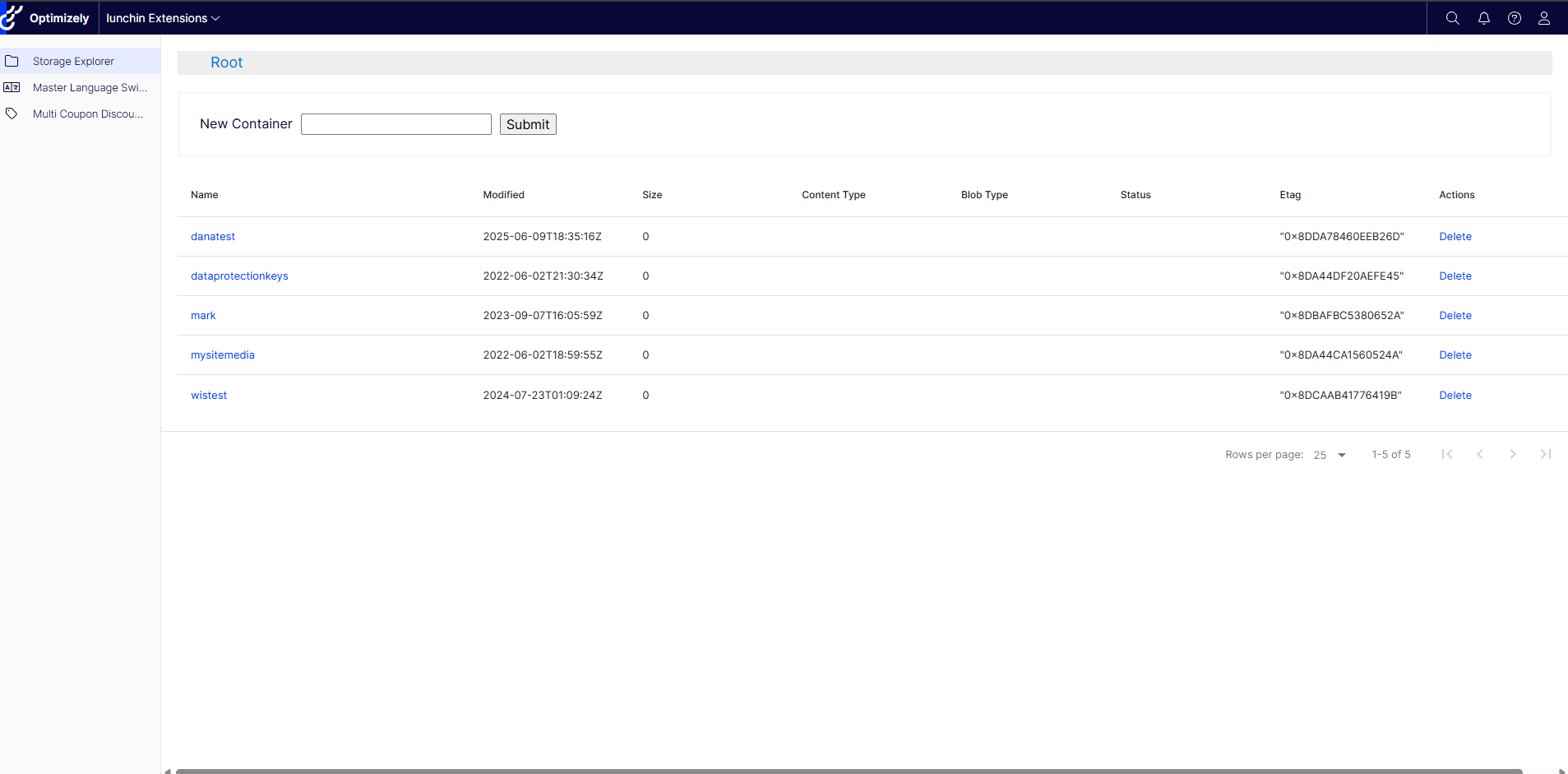Open the search tool

(x=1452, y=17)
